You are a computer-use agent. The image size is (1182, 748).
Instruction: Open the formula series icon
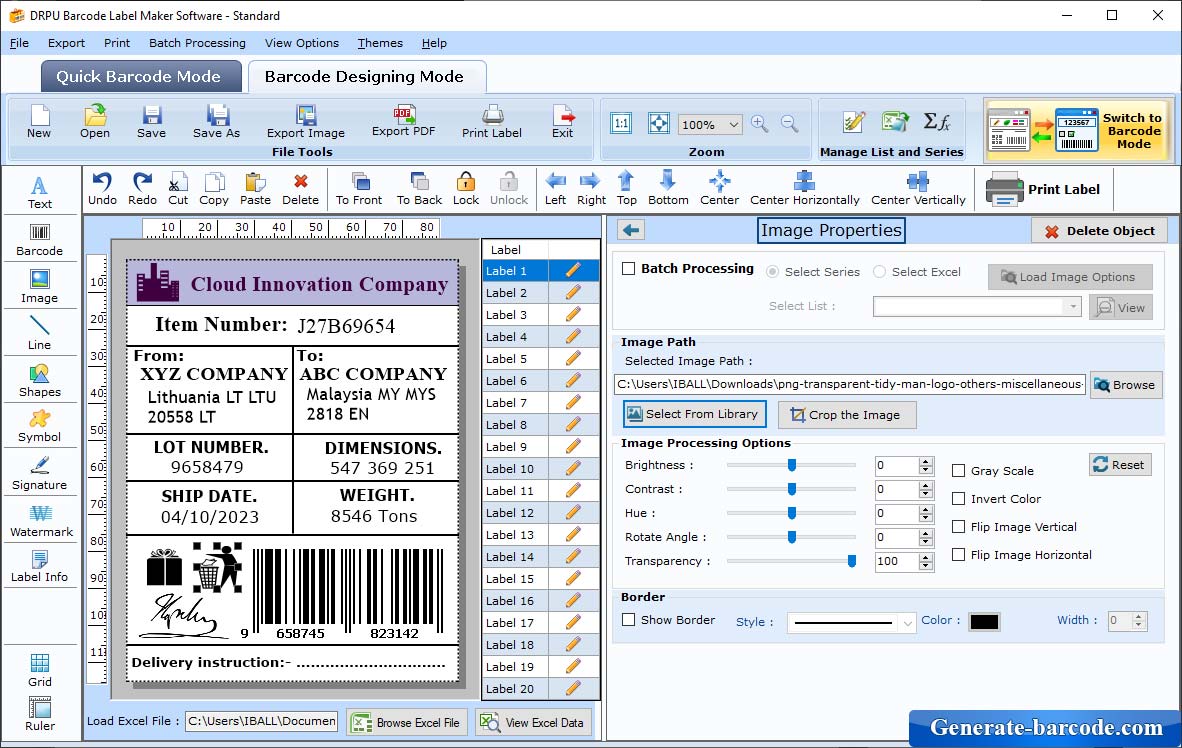point(936,122)
